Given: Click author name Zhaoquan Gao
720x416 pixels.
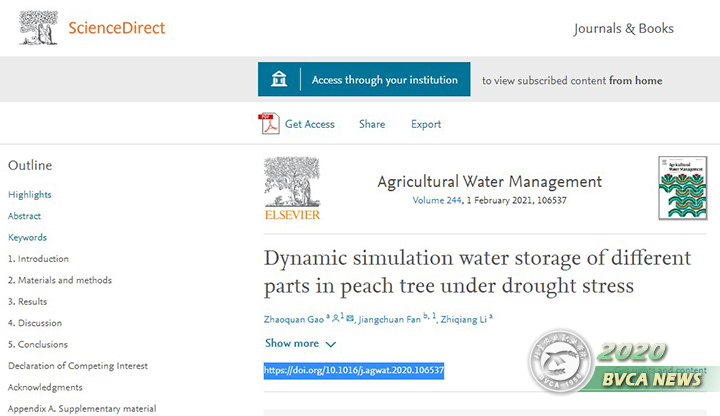Looking at the screenshot, I should tap(295, 319).
